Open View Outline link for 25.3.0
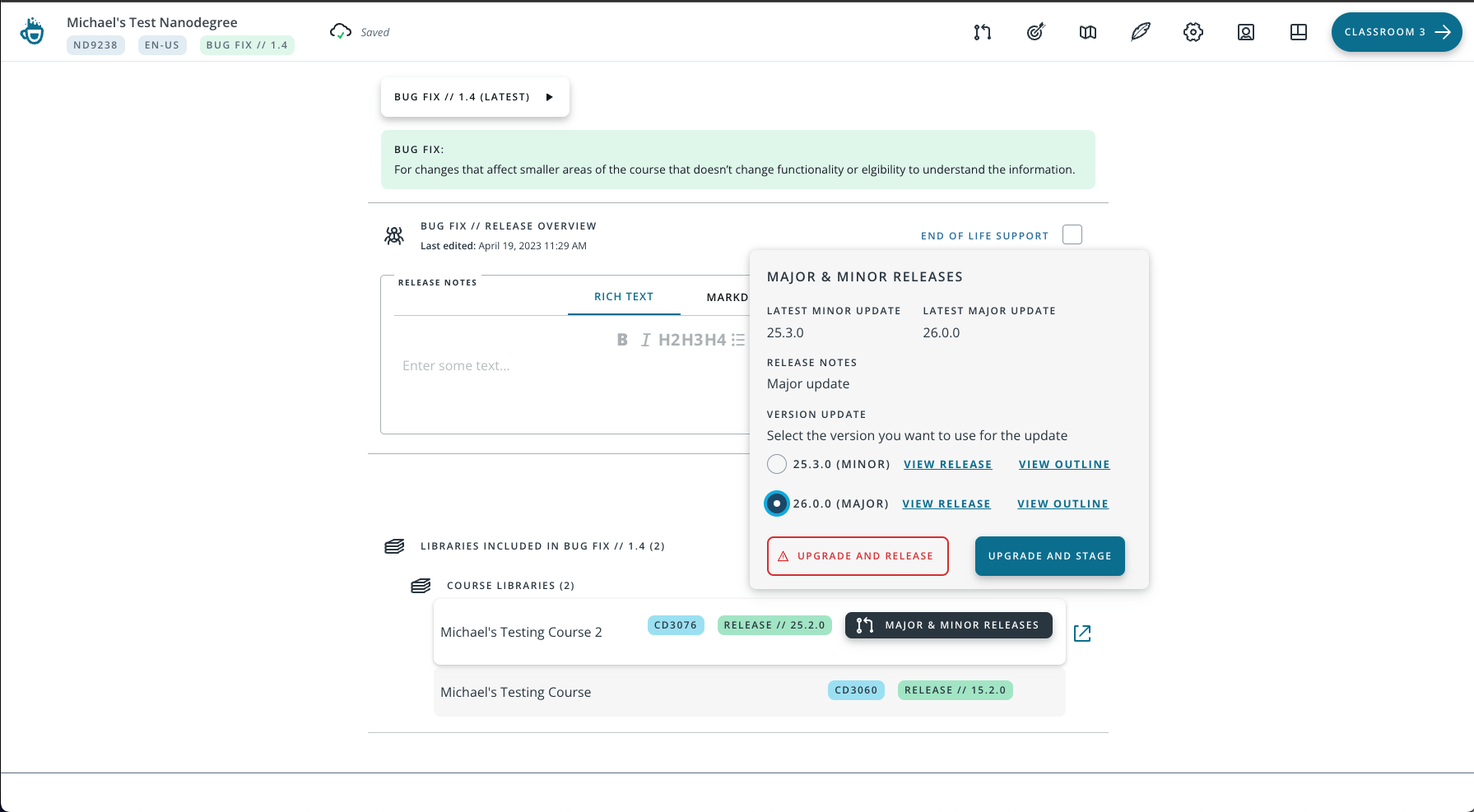Image resolution: width=1474 pixels, height=812 pixels. [x=1064, y=465]
